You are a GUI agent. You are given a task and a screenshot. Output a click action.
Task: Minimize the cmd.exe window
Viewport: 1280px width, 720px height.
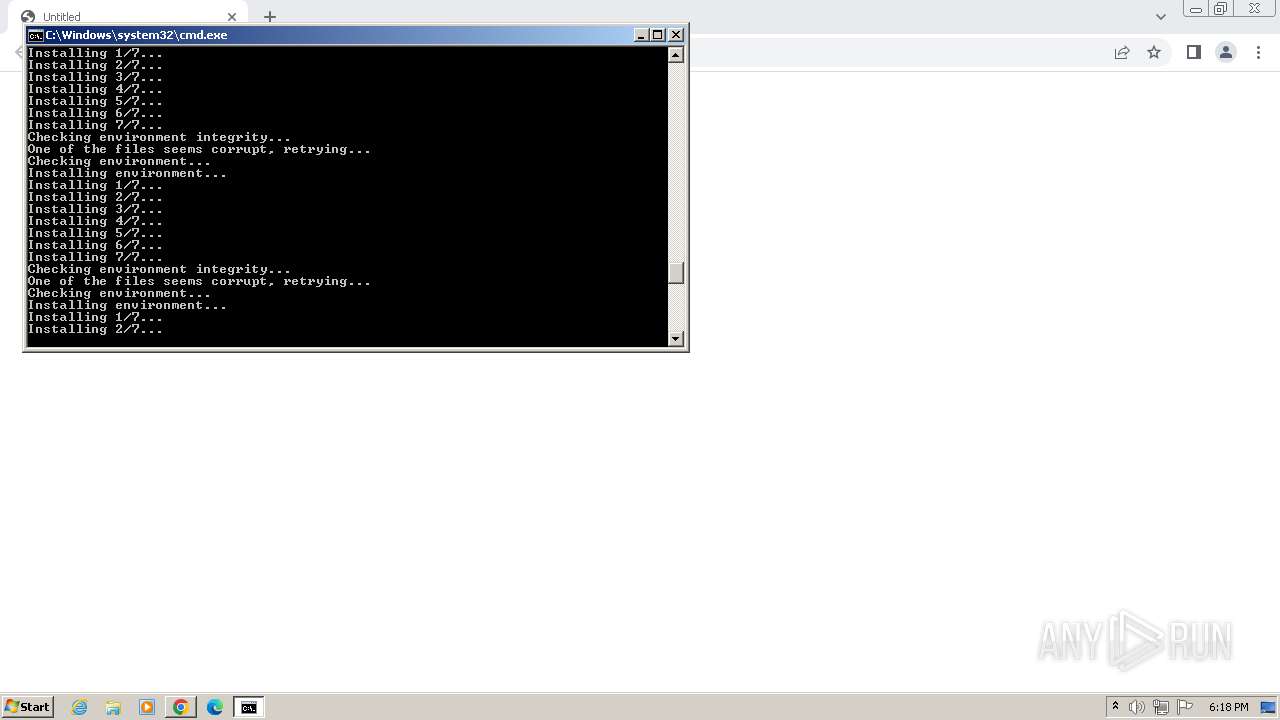(642, 35)
